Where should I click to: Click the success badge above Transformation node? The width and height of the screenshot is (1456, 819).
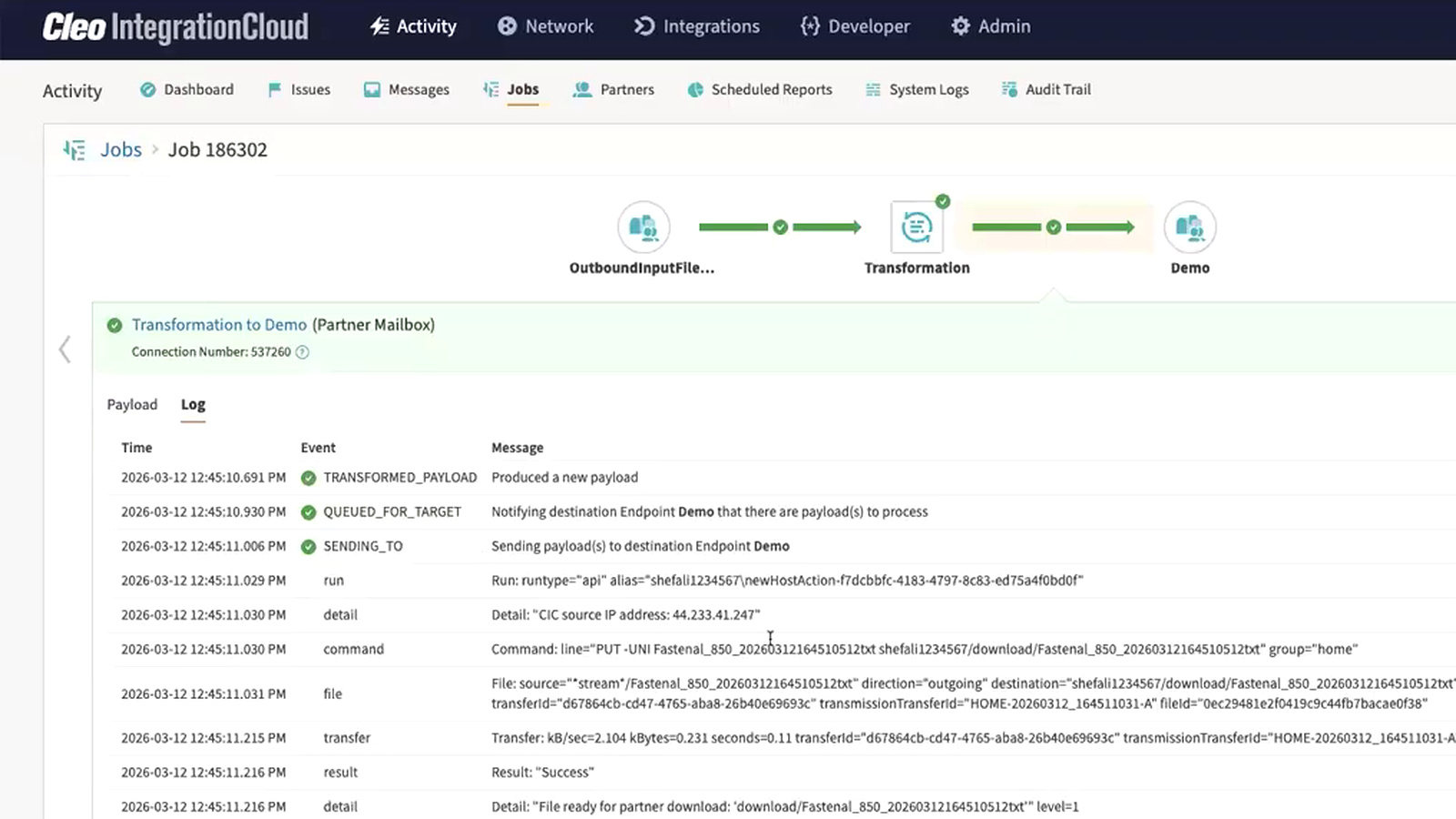click(943, 201)
